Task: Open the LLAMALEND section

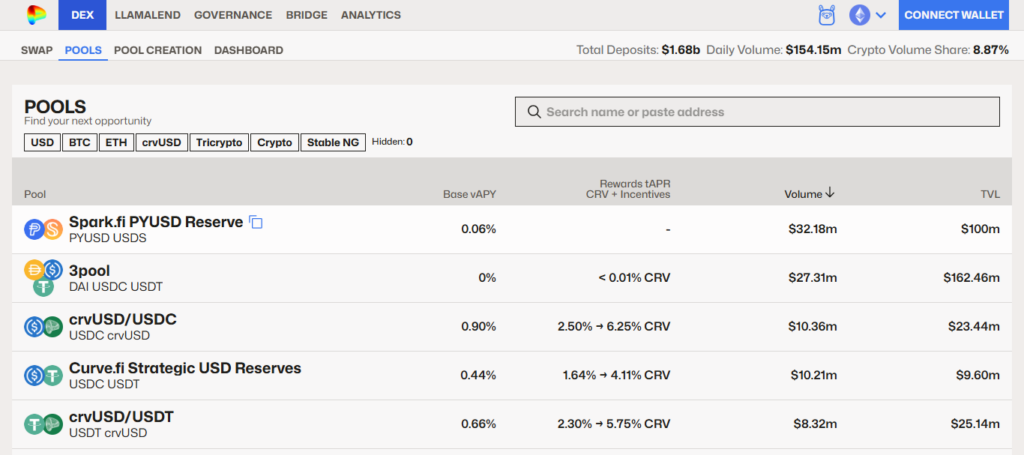Action: [148, 15]
